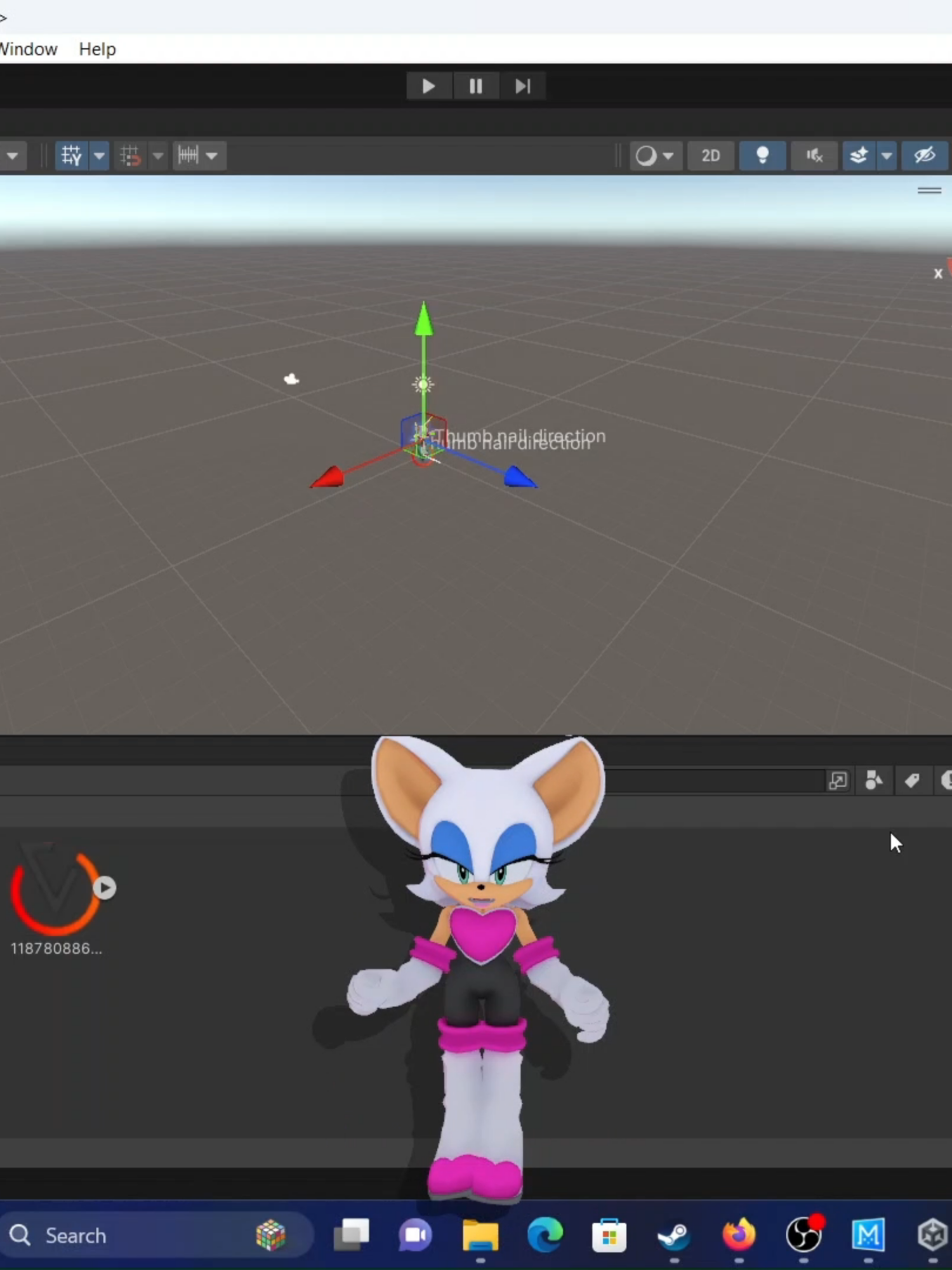Click the Rubik's cube search highlight icon
Viewport: 952px width, 1270px height.
coord(270,1236)
